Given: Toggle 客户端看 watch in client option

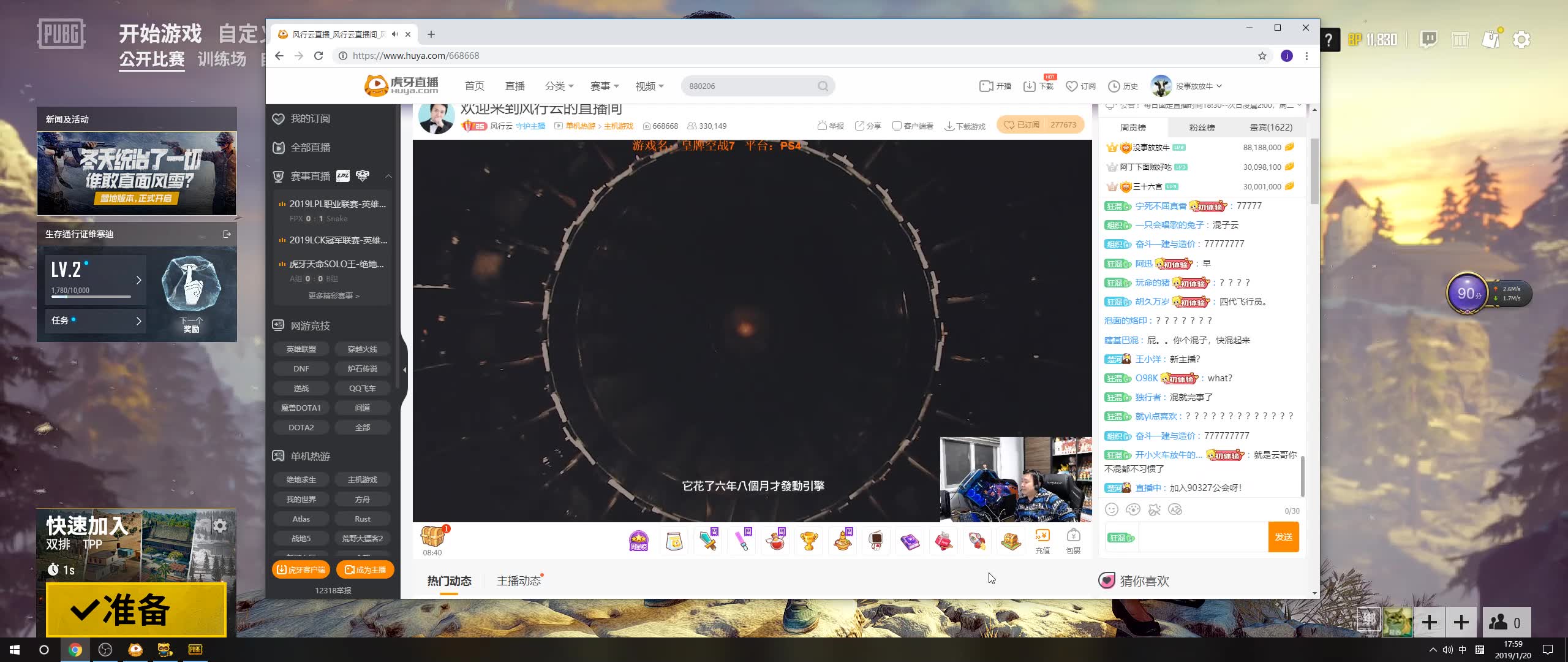Looking at the screenshot, I should (913, 126).
